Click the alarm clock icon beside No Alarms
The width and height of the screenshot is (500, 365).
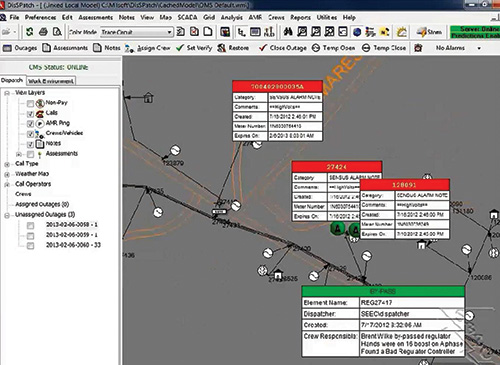pyautogui.click(x=418, y=48)
